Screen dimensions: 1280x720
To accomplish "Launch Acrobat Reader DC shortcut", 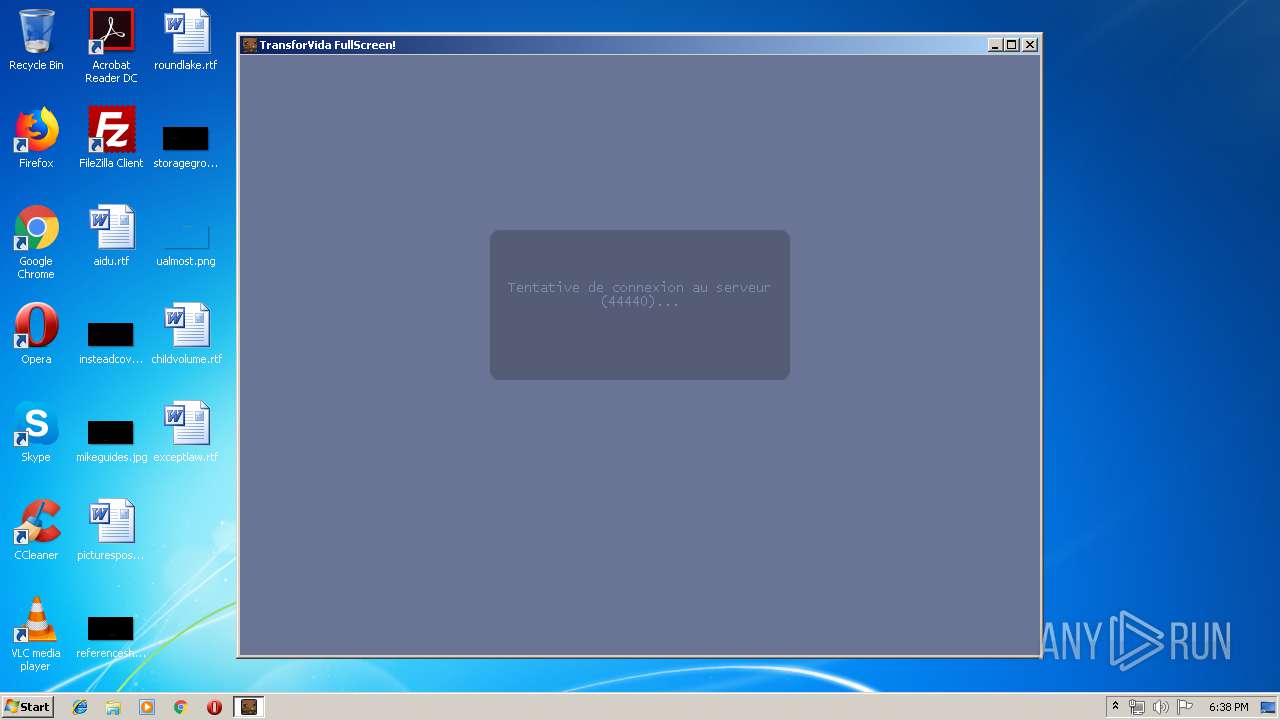I will click(111, 46).
